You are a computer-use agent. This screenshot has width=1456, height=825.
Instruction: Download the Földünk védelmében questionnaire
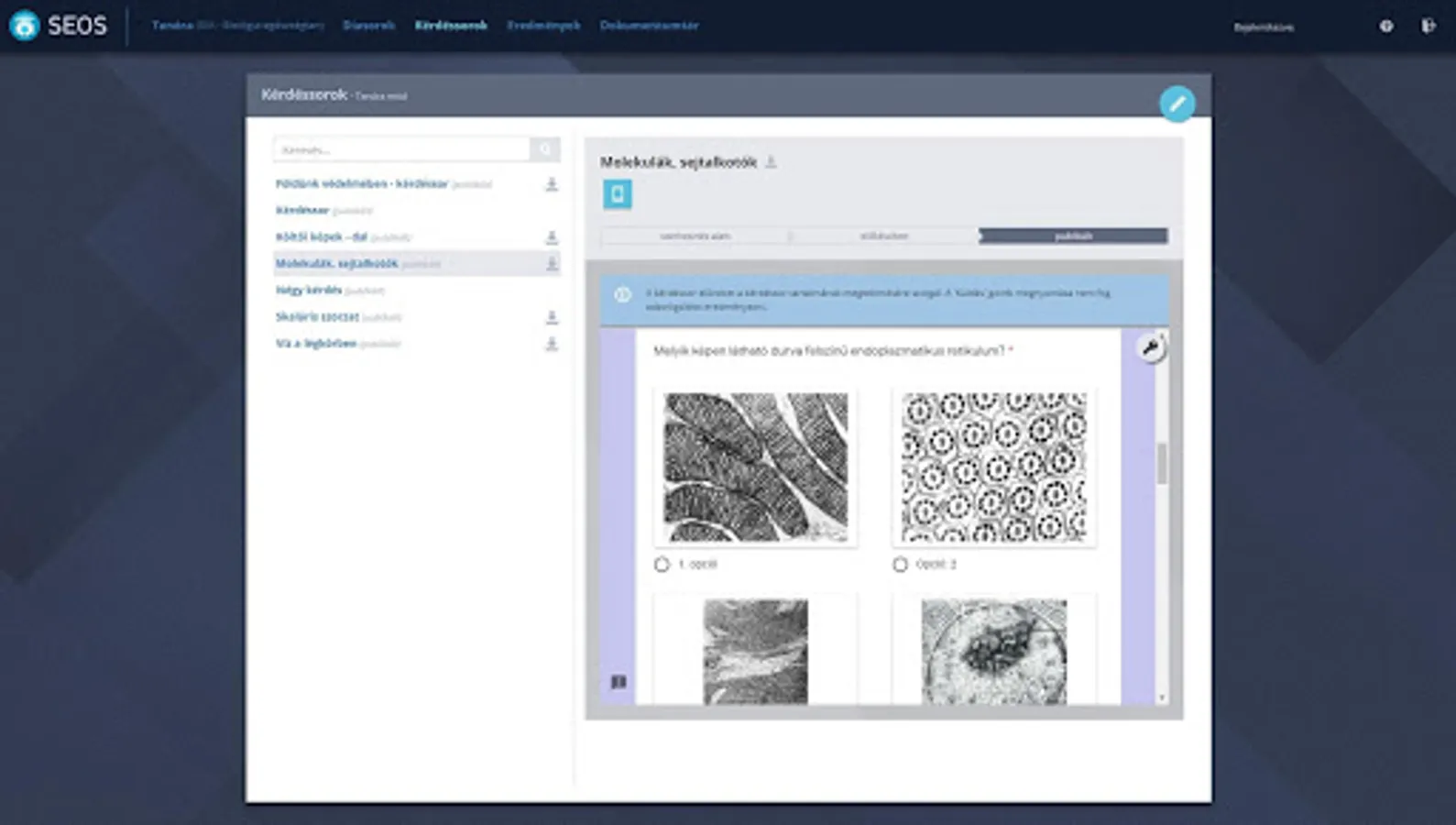coord(552,184)
